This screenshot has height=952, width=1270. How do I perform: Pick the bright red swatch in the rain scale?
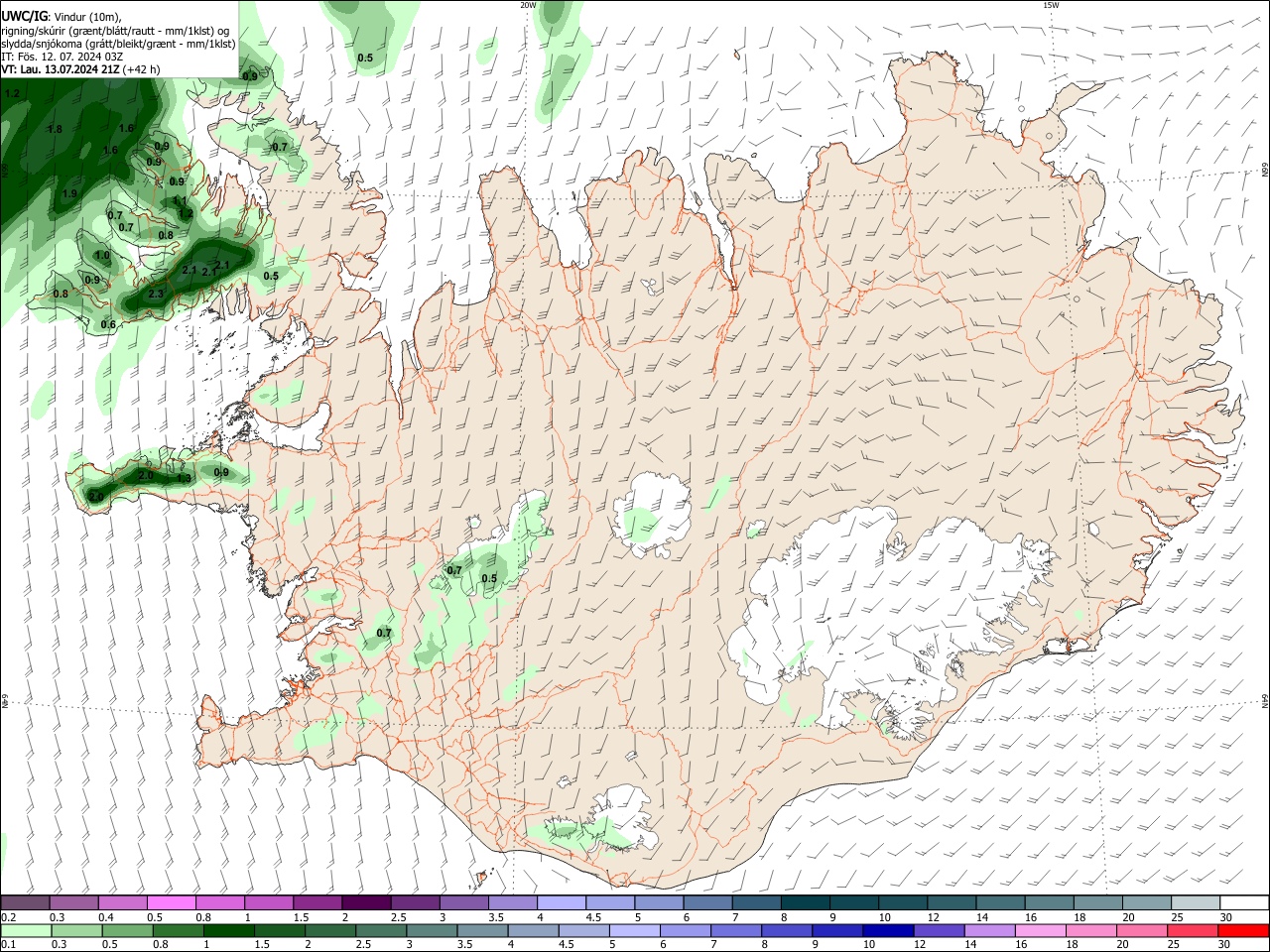pyautogui.click(x=1243, y=930)
